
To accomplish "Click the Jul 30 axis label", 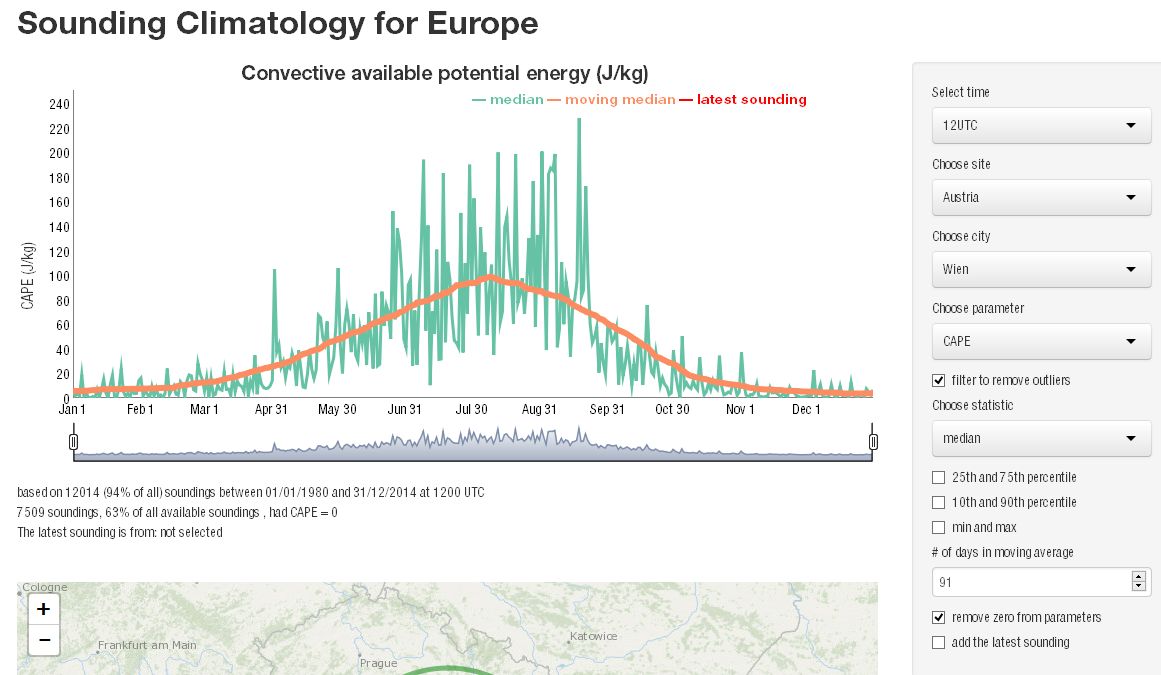I will pyautogui.click(x=472, y=409).
